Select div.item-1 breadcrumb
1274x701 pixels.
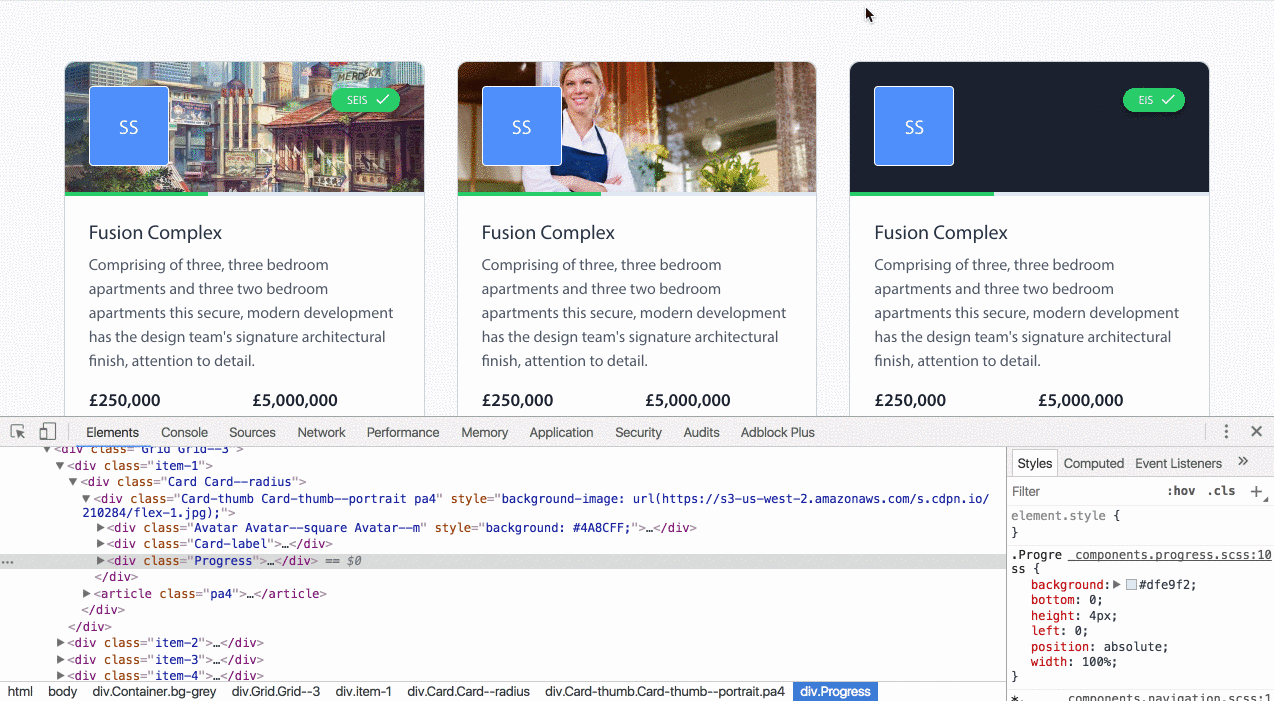(363, 691)
